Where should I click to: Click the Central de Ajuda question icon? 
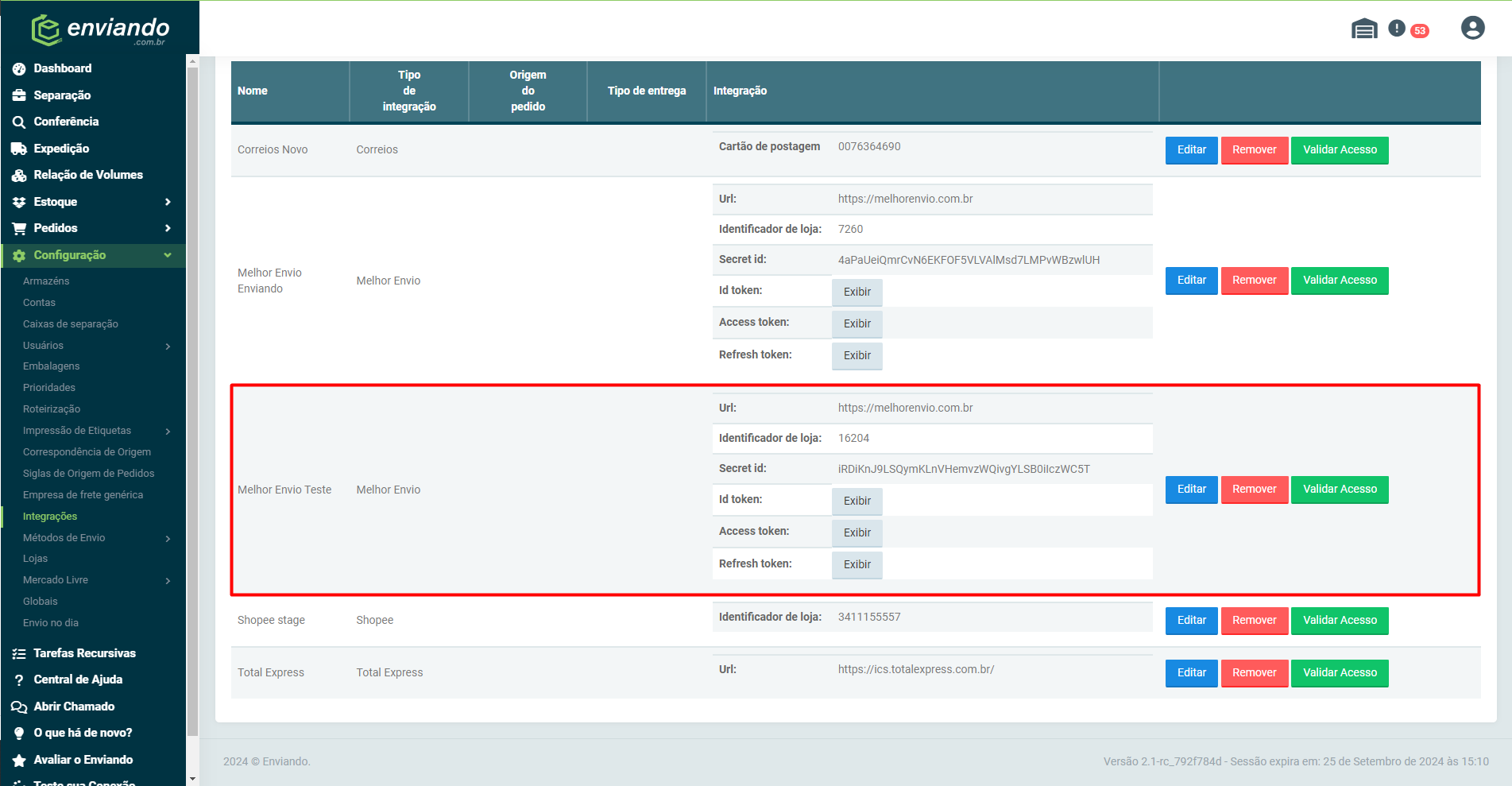[19, 680]
